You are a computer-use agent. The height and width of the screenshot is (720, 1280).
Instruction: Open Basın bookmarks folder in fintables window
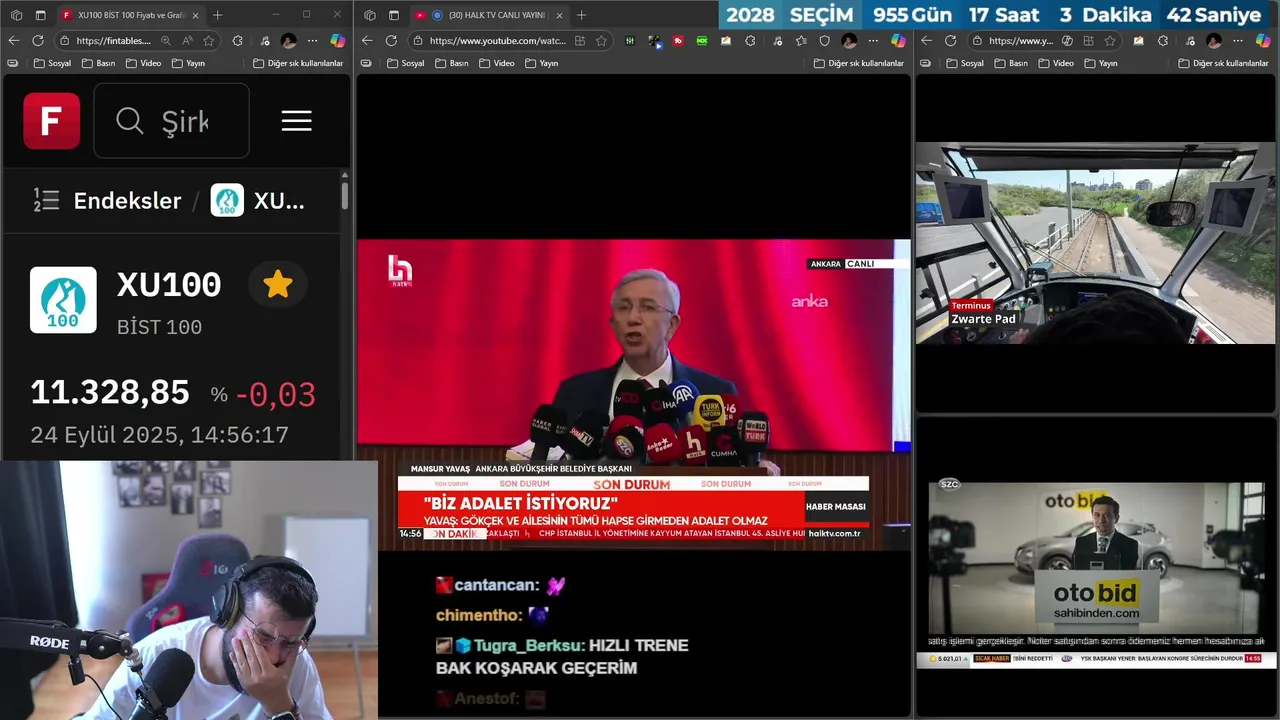[98, 63]
